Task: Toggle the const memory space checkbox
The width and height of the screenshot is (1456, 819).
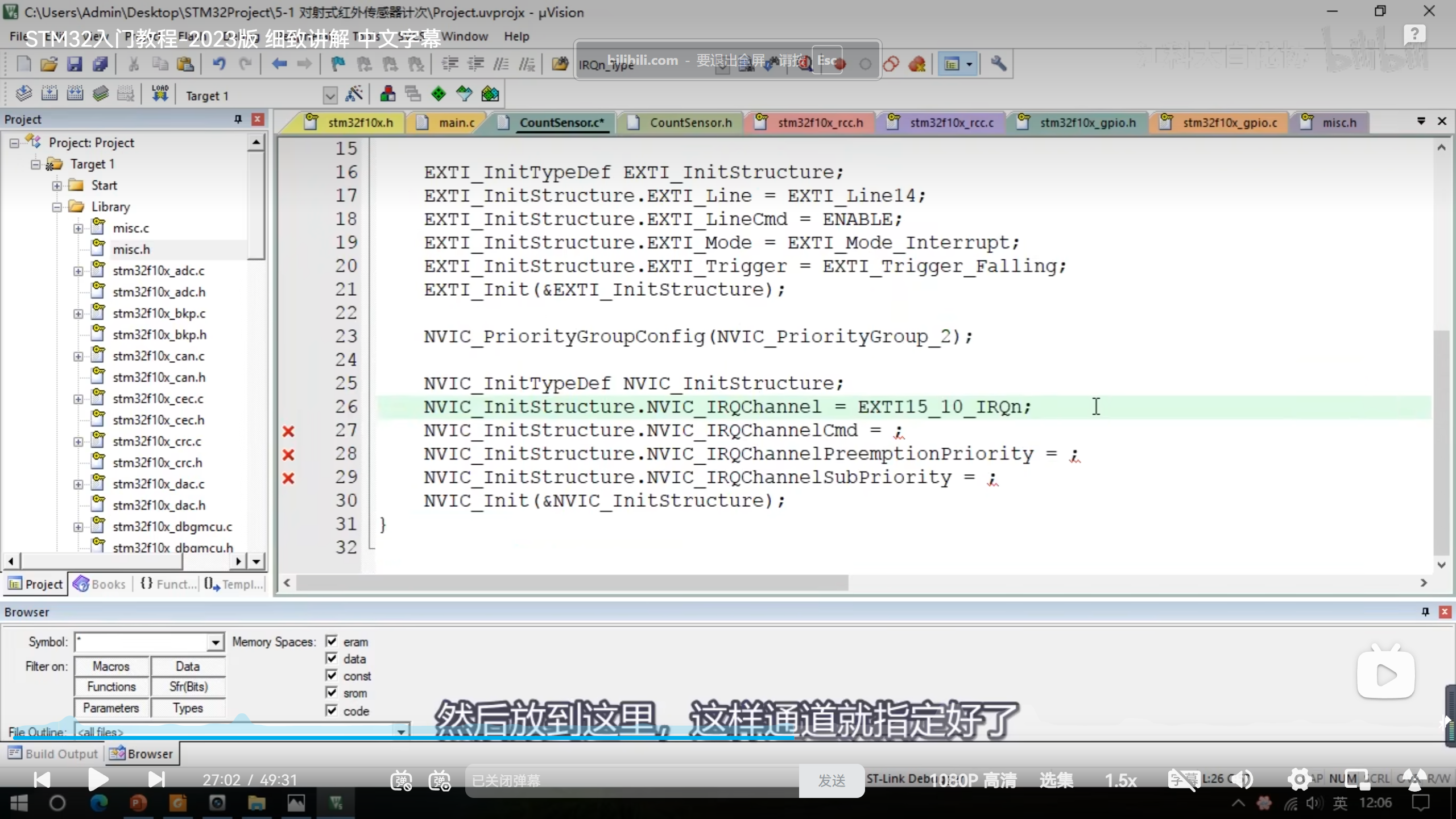Action: pyautogui.click(x=332, y=676)
